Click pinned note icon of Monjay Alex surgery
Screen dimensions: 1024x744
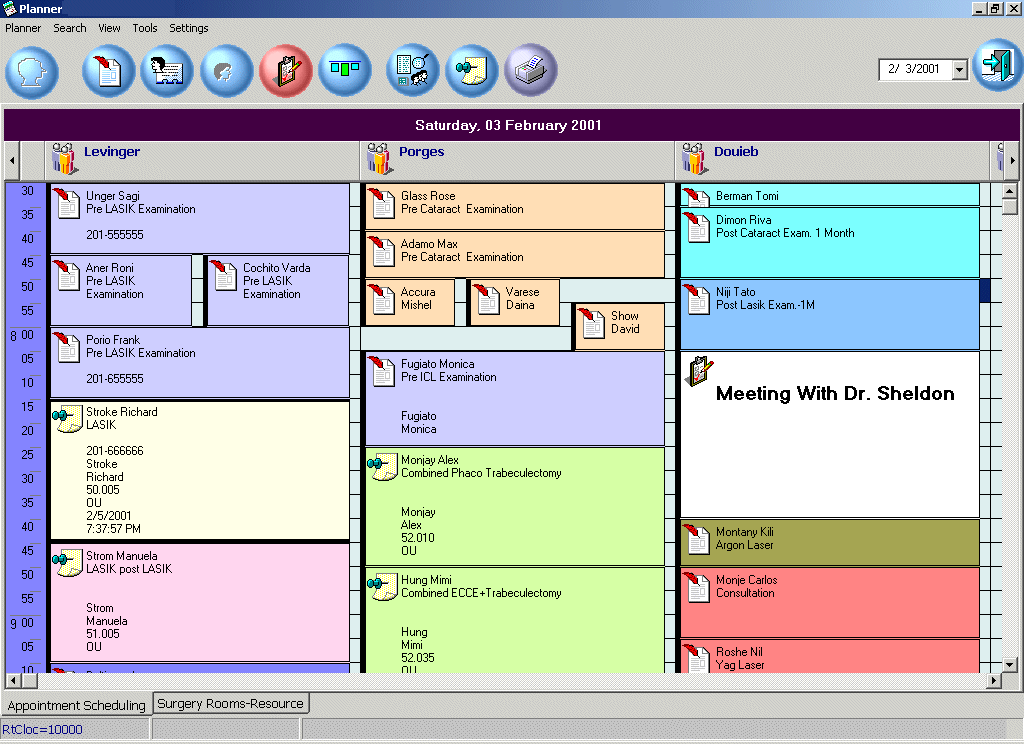click(x=382, y=467)
